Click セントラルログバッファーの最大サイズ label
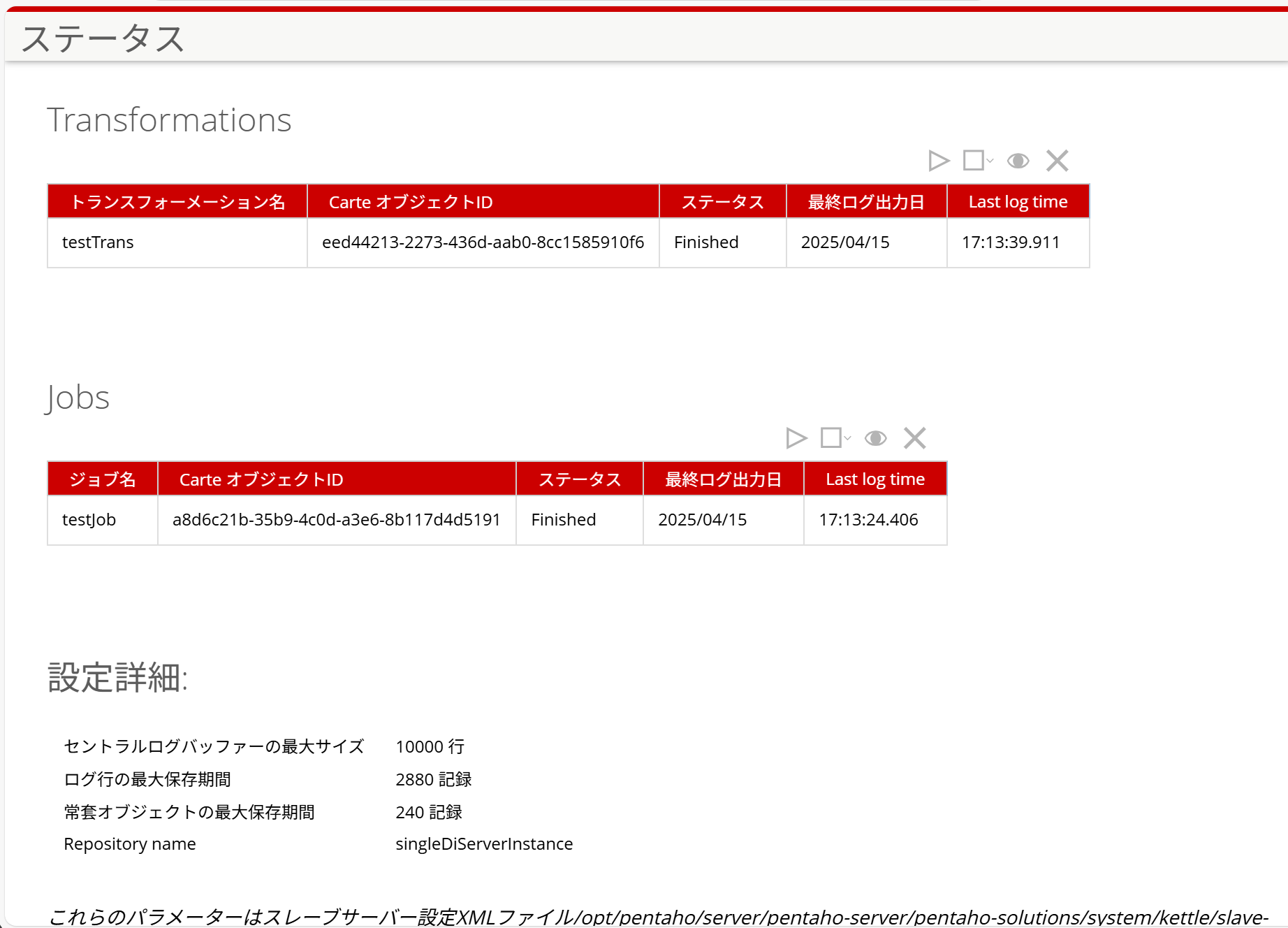 (214, 746)
